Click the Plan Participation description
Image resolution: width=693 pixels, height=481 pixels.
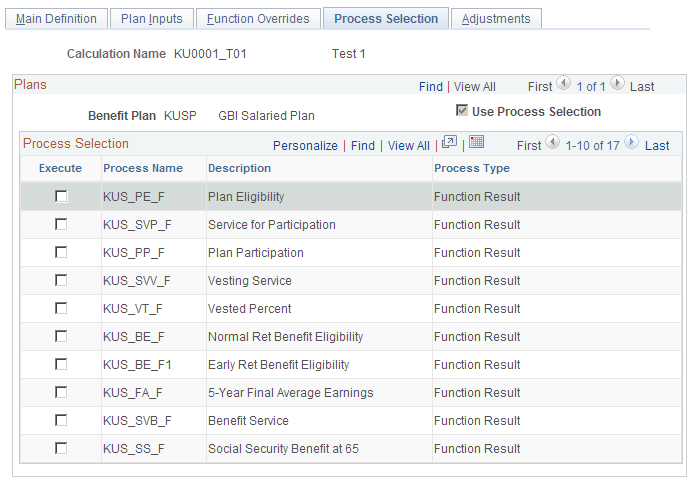[x=256, y=253]
